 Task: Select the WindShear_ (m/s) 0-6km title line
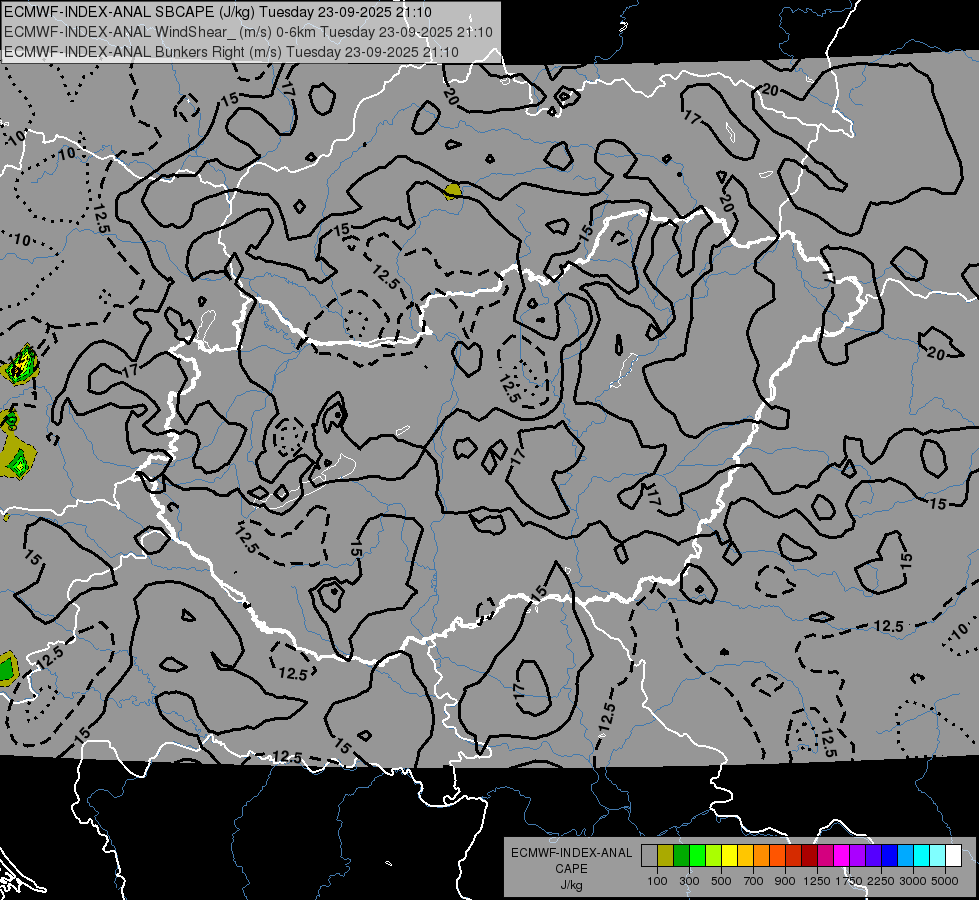click(x=248, y=32)
